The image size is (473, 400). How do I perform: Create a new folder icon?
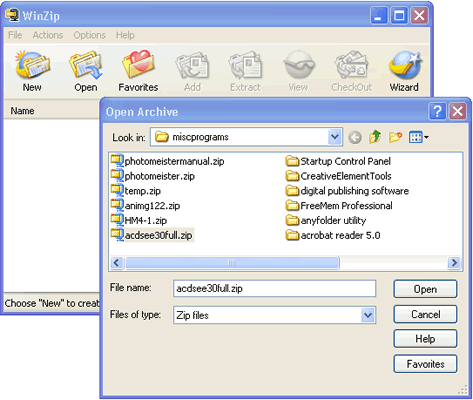[x=395, y=137]
